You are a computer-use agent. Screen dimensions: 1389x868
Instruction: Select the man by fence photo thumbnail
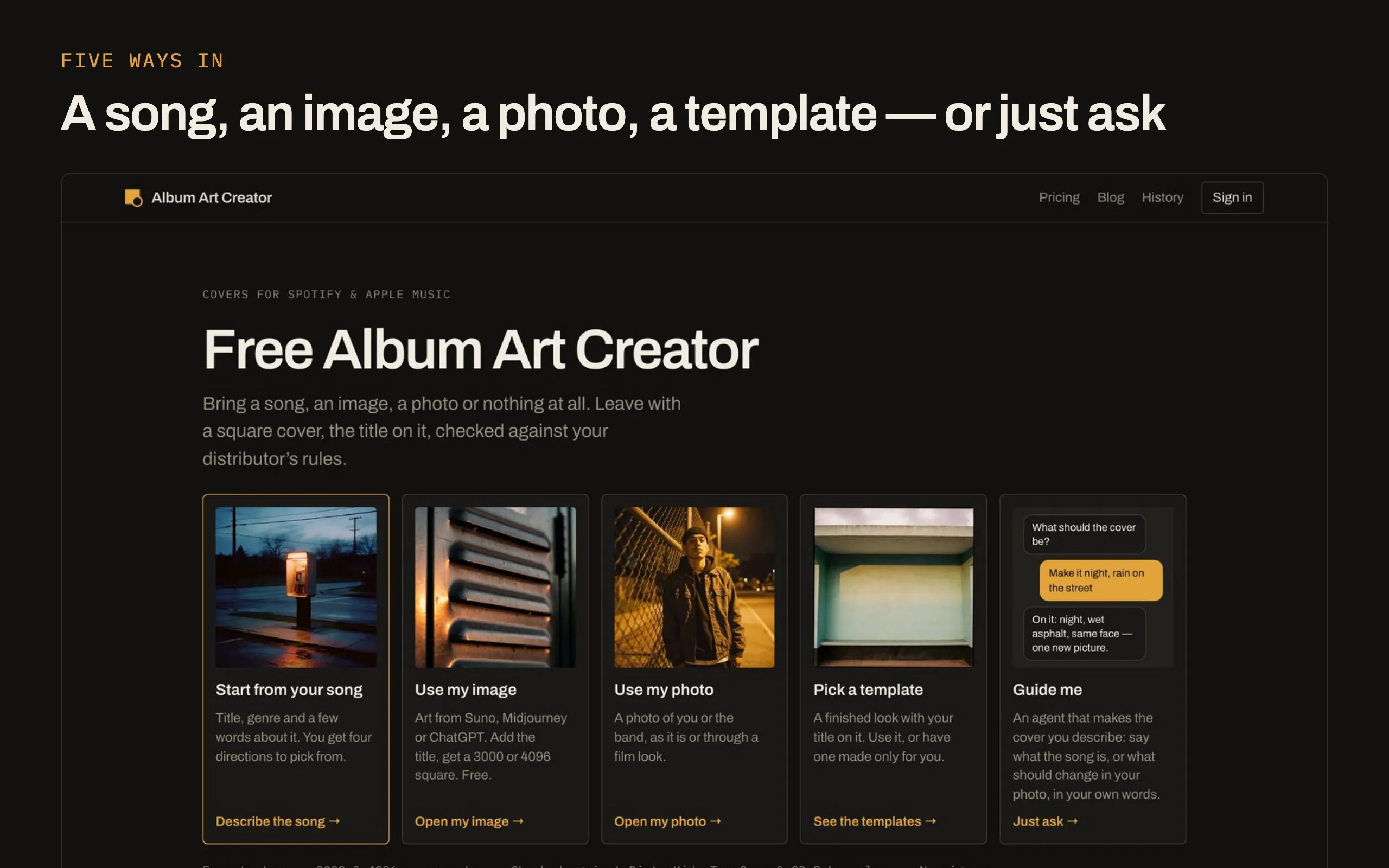[x=694, y=586]
